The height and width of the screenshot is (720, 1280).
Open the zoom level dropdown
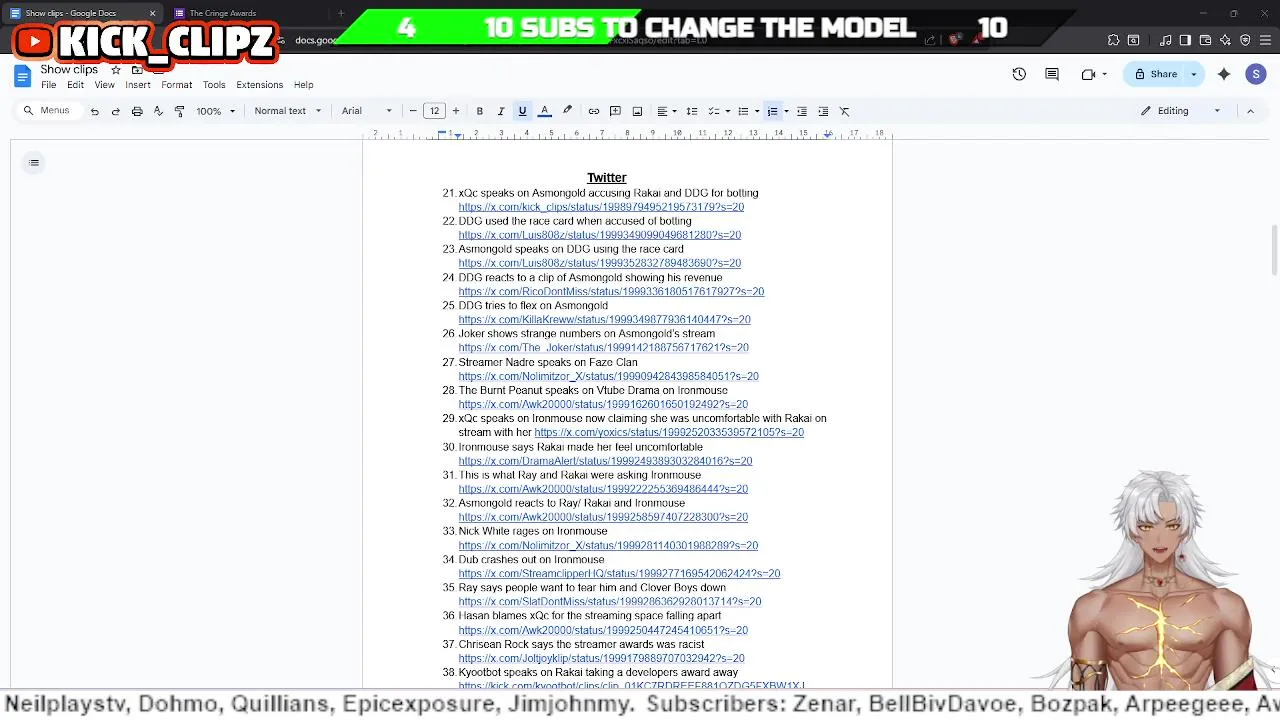coord(215,111)
